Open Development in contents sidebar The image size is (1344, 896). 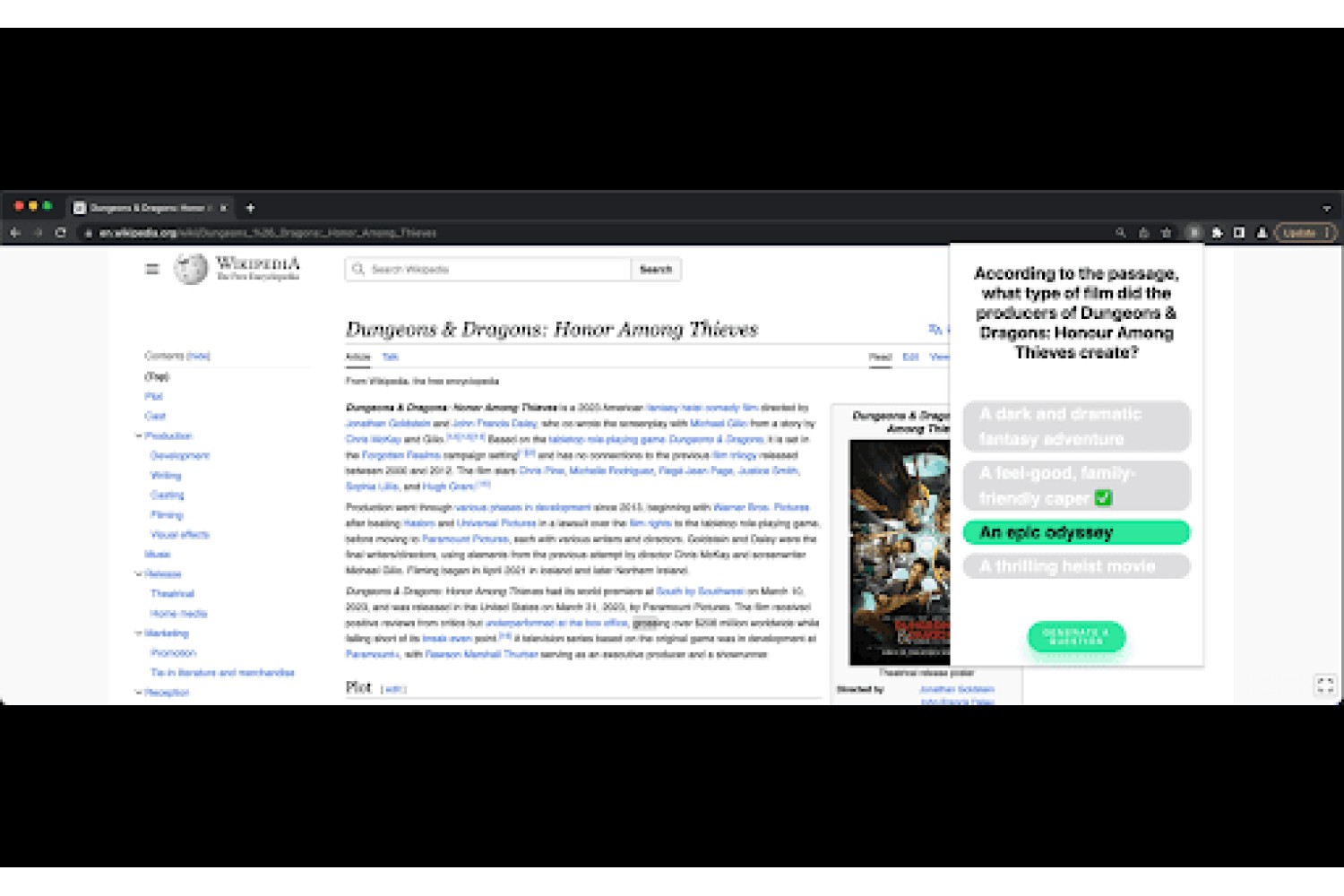180,455
